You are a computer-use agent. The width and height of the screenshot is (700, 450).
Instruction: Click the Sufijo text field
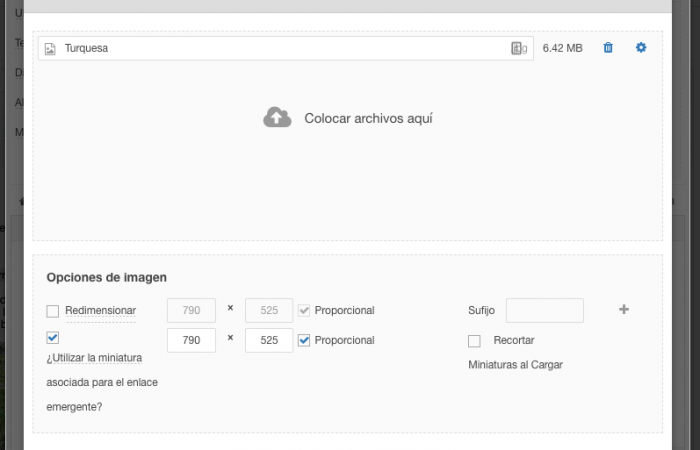point(544,311)
